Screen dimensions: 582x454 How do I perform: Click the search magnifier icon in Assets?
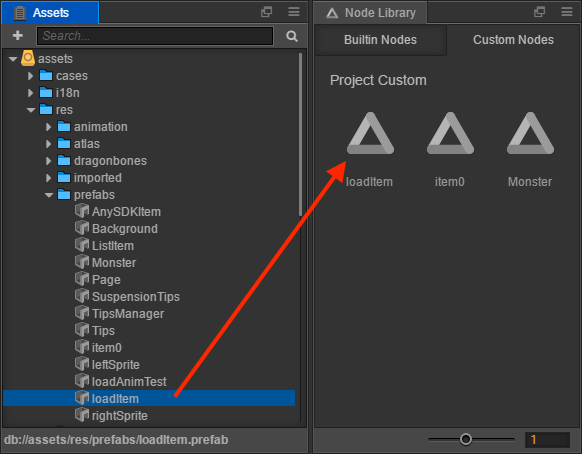[x=292, y=36]
